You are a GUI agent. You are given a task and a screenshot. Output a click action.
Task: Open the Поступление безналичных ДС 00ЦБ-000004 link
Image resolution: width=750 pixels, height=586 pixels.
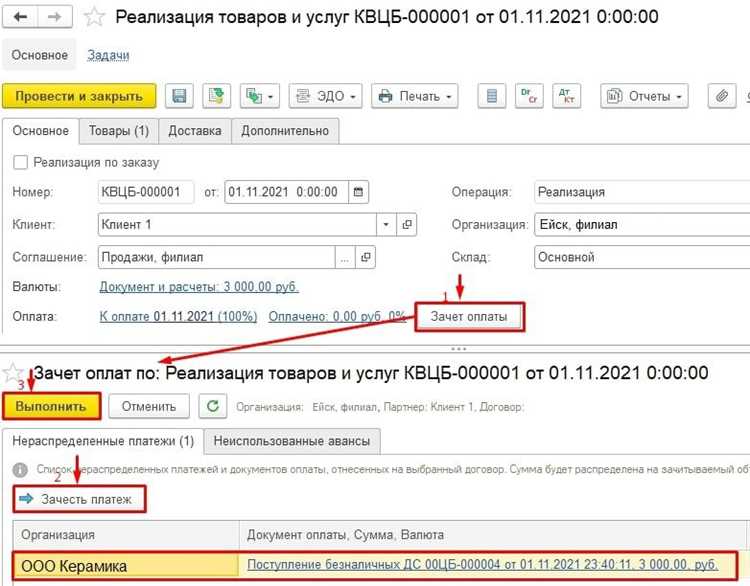pyautogui.click(x=483, y=564)
